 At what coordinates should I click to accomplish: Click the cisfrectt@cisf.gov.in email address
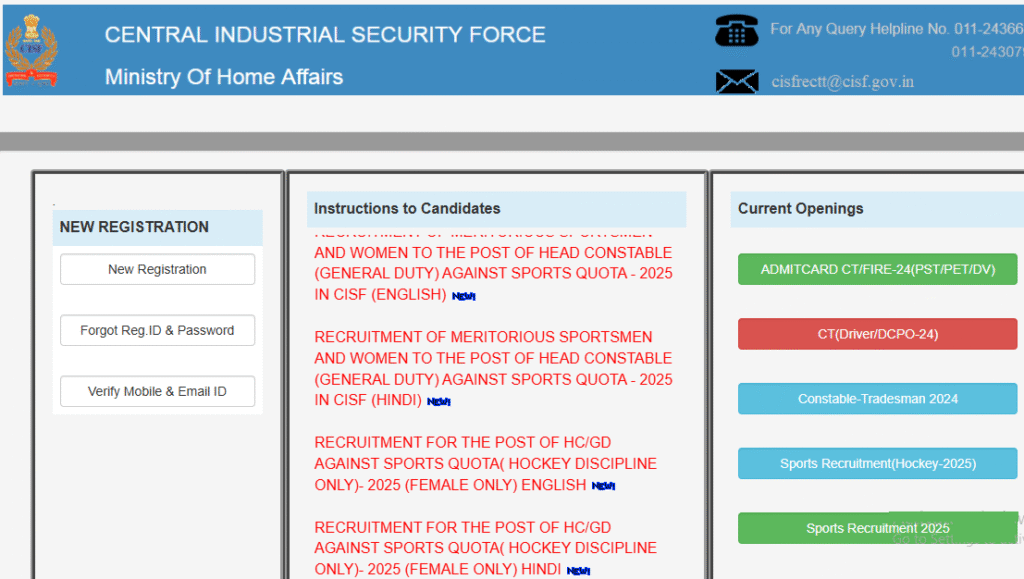(x=842, y=82)
